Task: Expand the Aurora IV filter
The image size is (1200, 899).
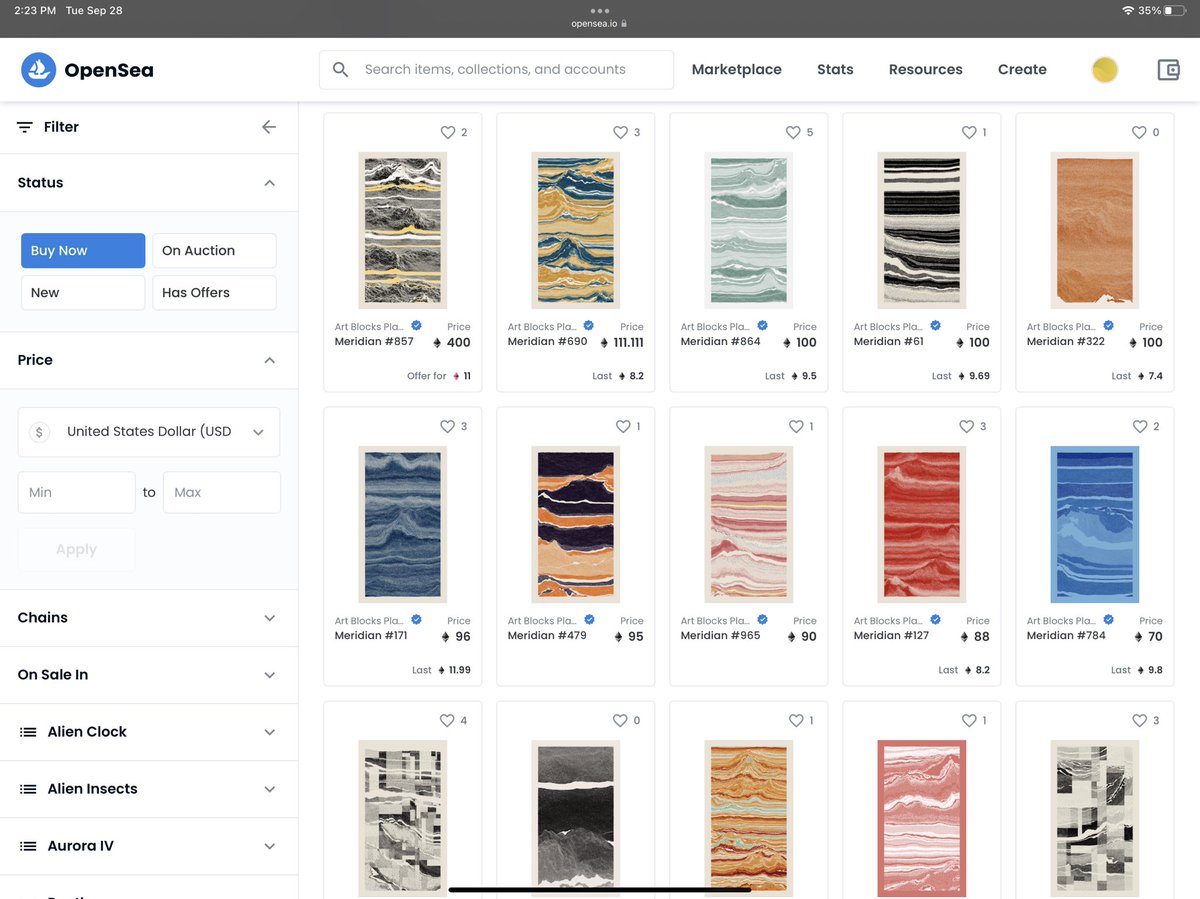Action: coord(149,846)
